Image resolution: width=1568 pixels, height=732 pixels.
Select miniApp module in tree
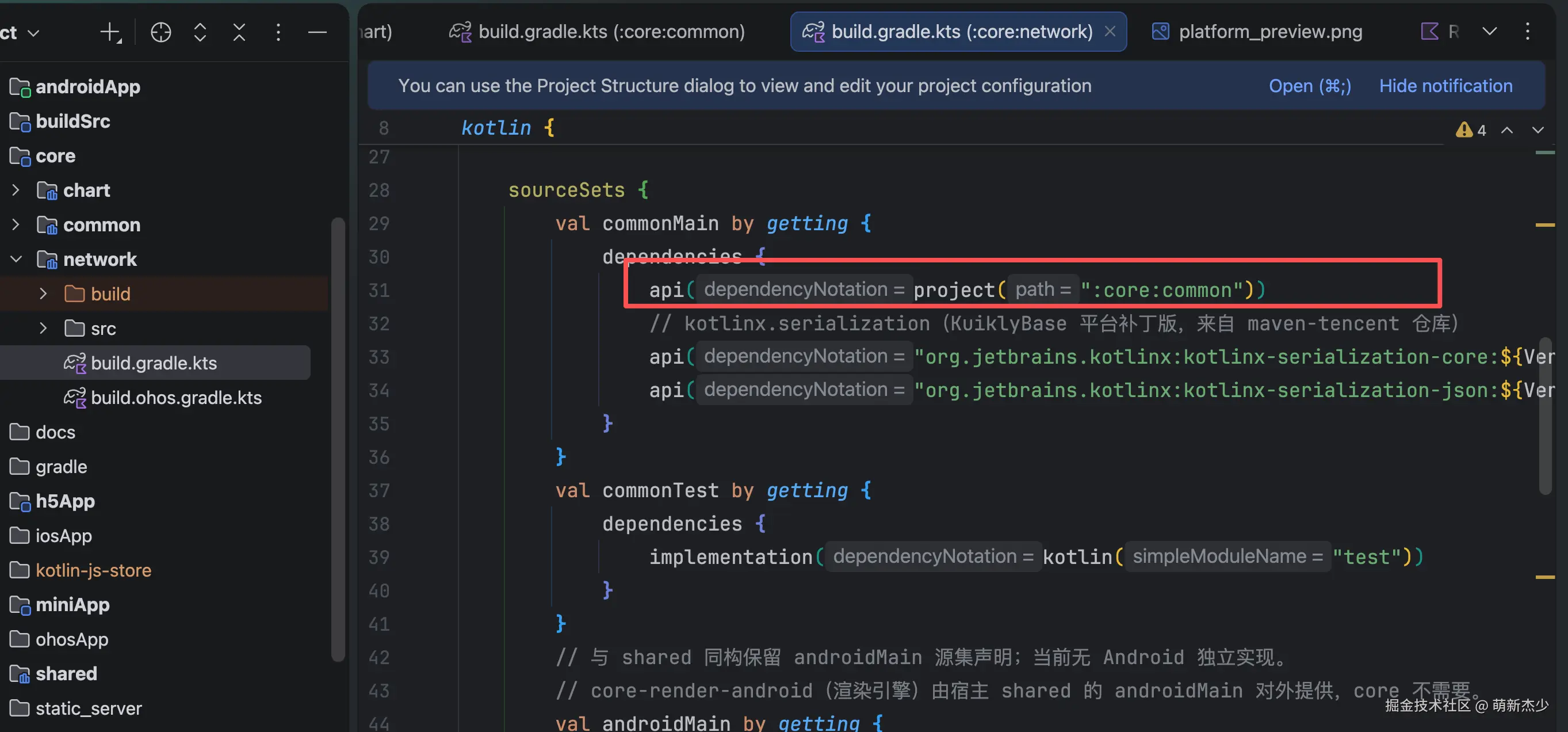click(x=60, y=605)
